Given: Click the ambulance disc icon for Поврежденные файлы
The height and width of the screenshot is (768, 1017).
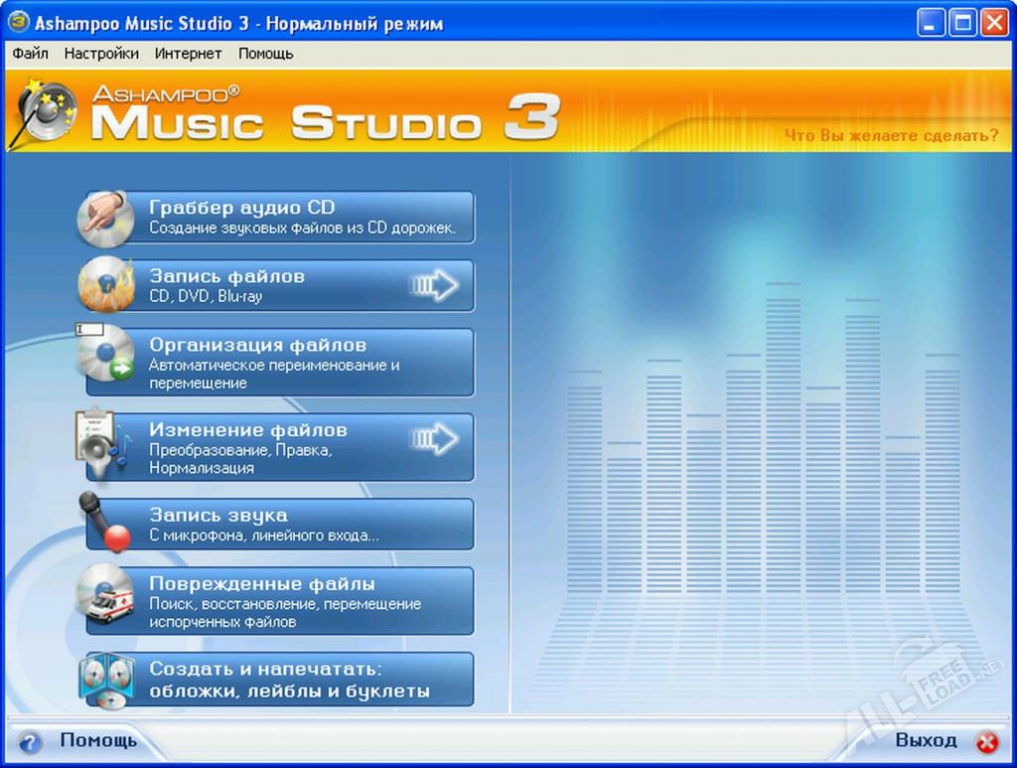Looking at the screenshot, I should 106,594.
